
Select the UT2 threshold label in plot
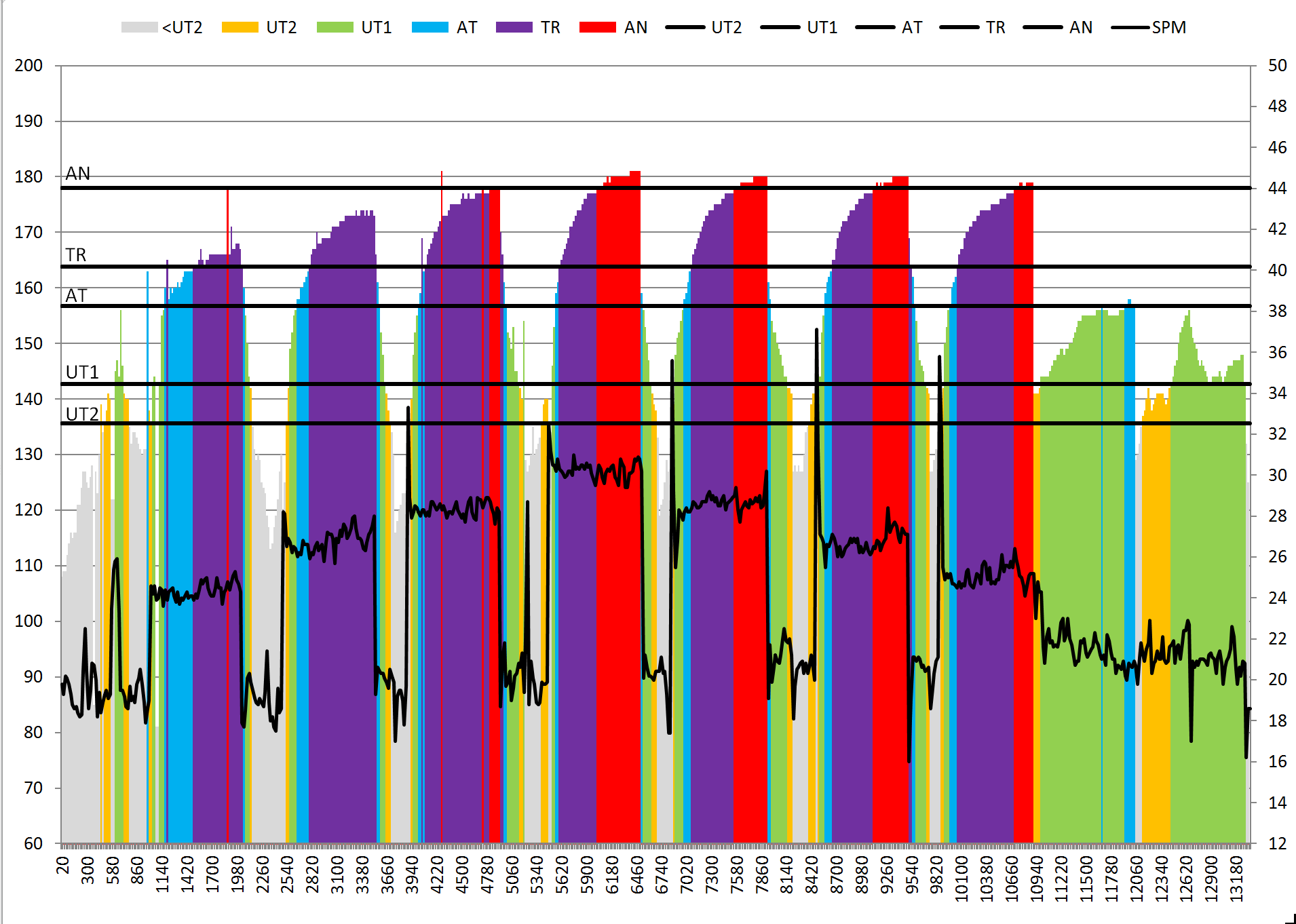(82, 414)
